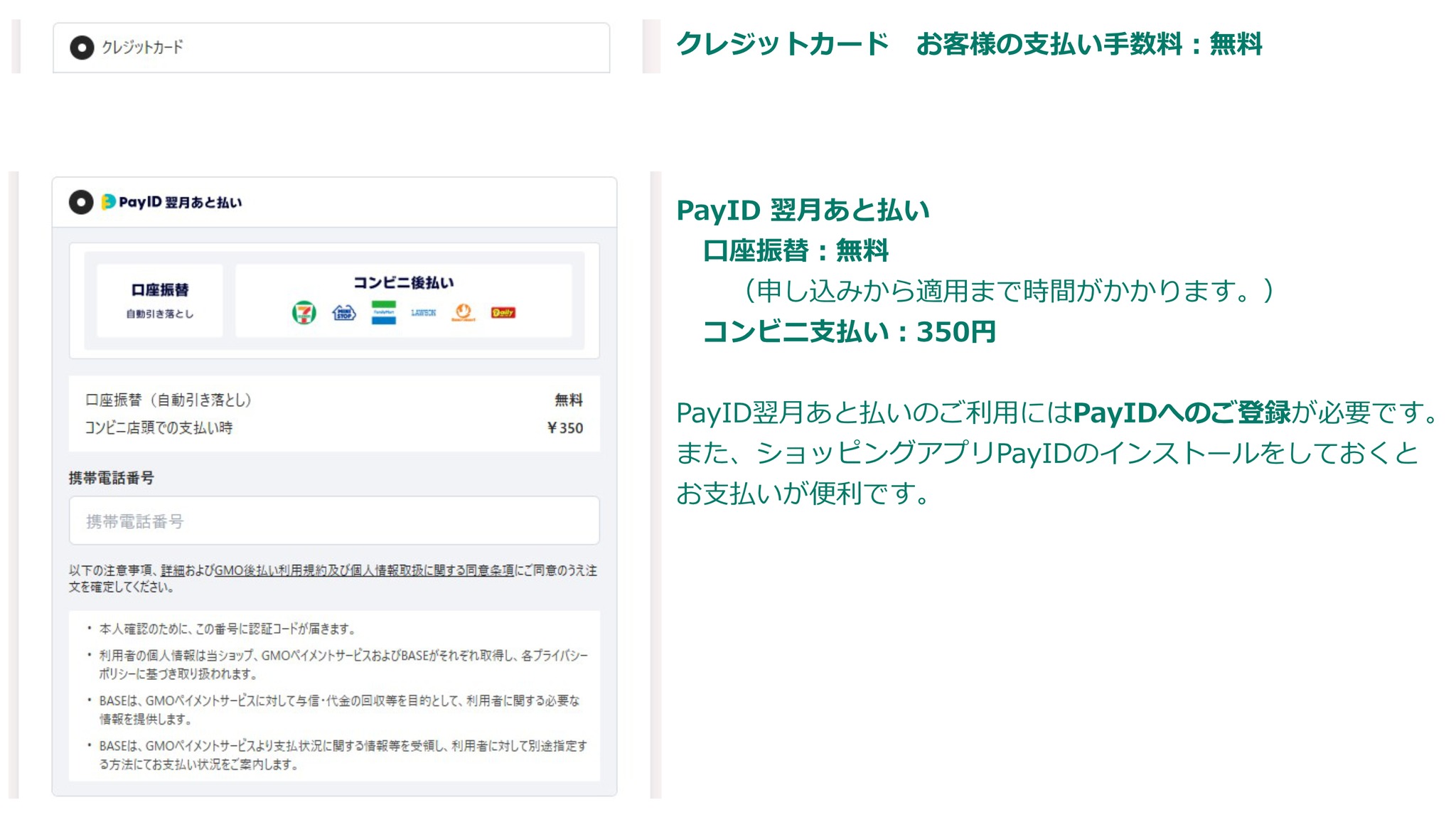Click the 携帯電話番号 field label
The image size is (1456, 815).
(111, 478)
